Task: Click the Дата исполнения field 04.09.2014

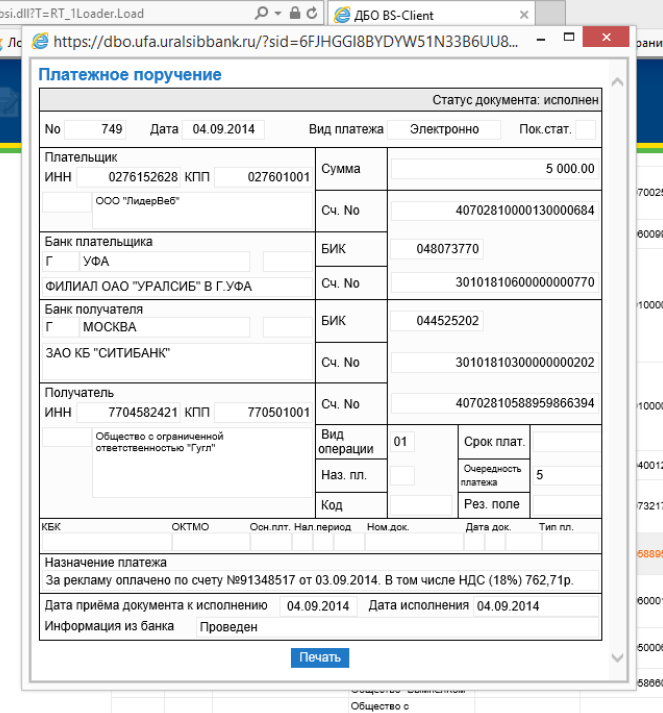Action: (x=536, y=606)
